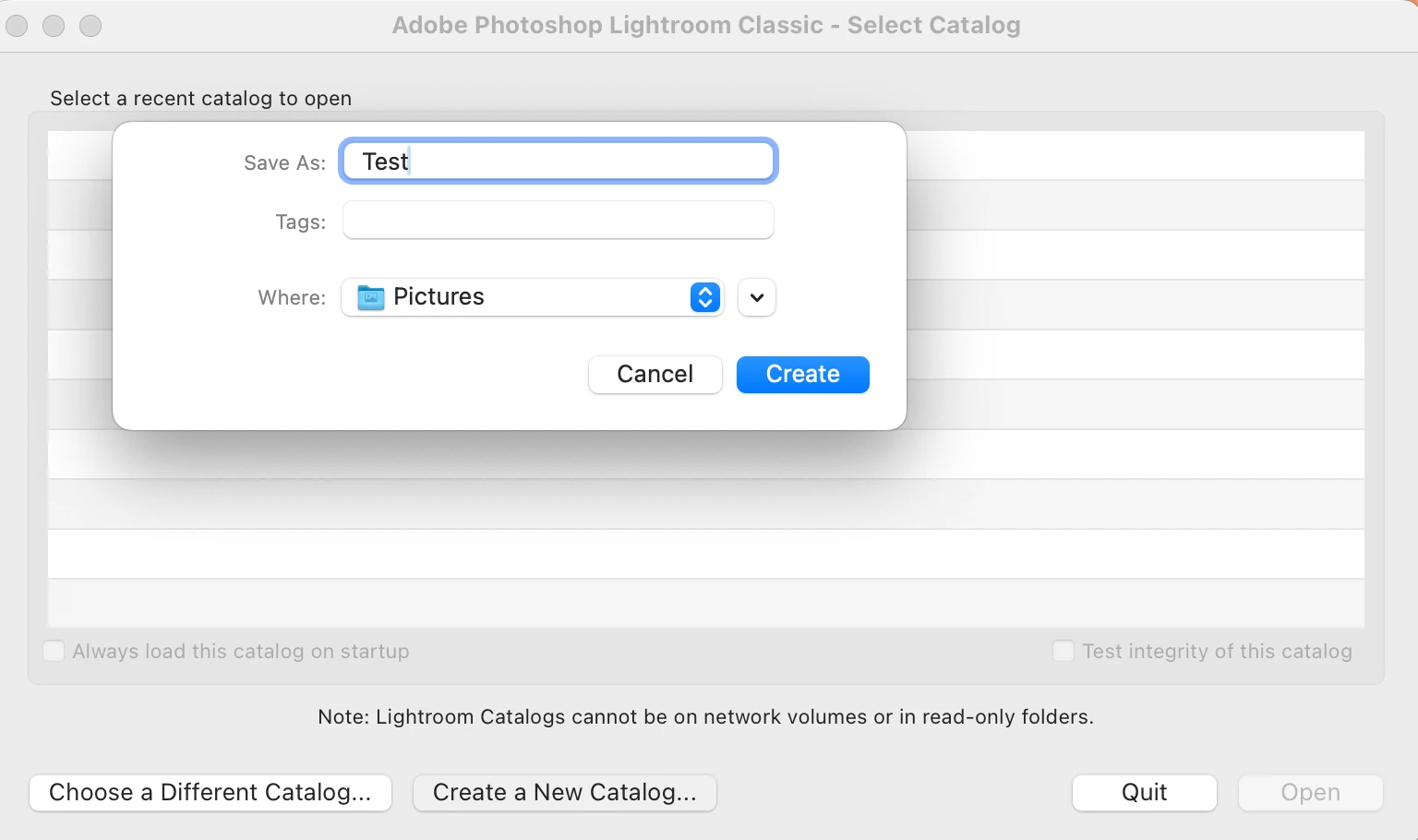
Task: Toggle Test integrity of this catalog checkbox
Action: tap(1063, 651)
